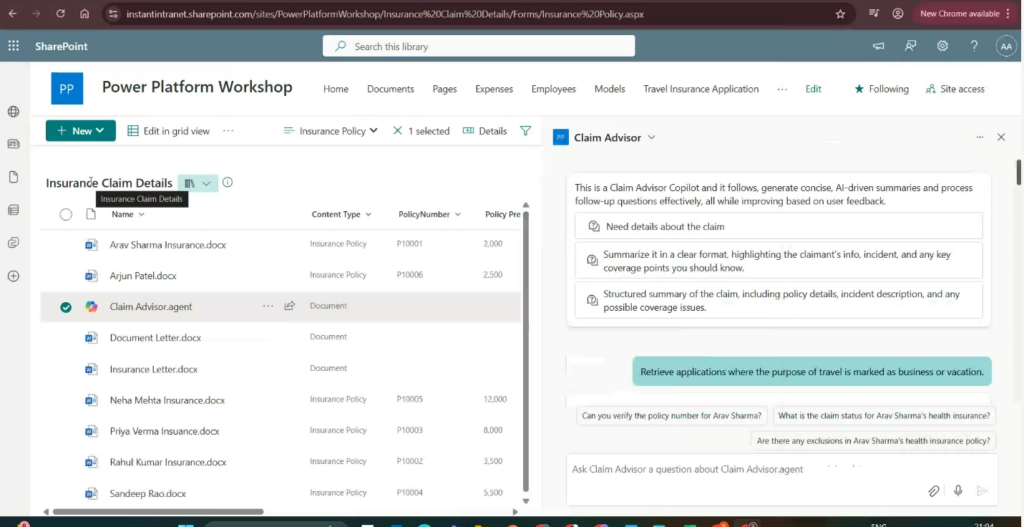
Task: Click the Help question mark icon
Action: (x=974, y=46)
